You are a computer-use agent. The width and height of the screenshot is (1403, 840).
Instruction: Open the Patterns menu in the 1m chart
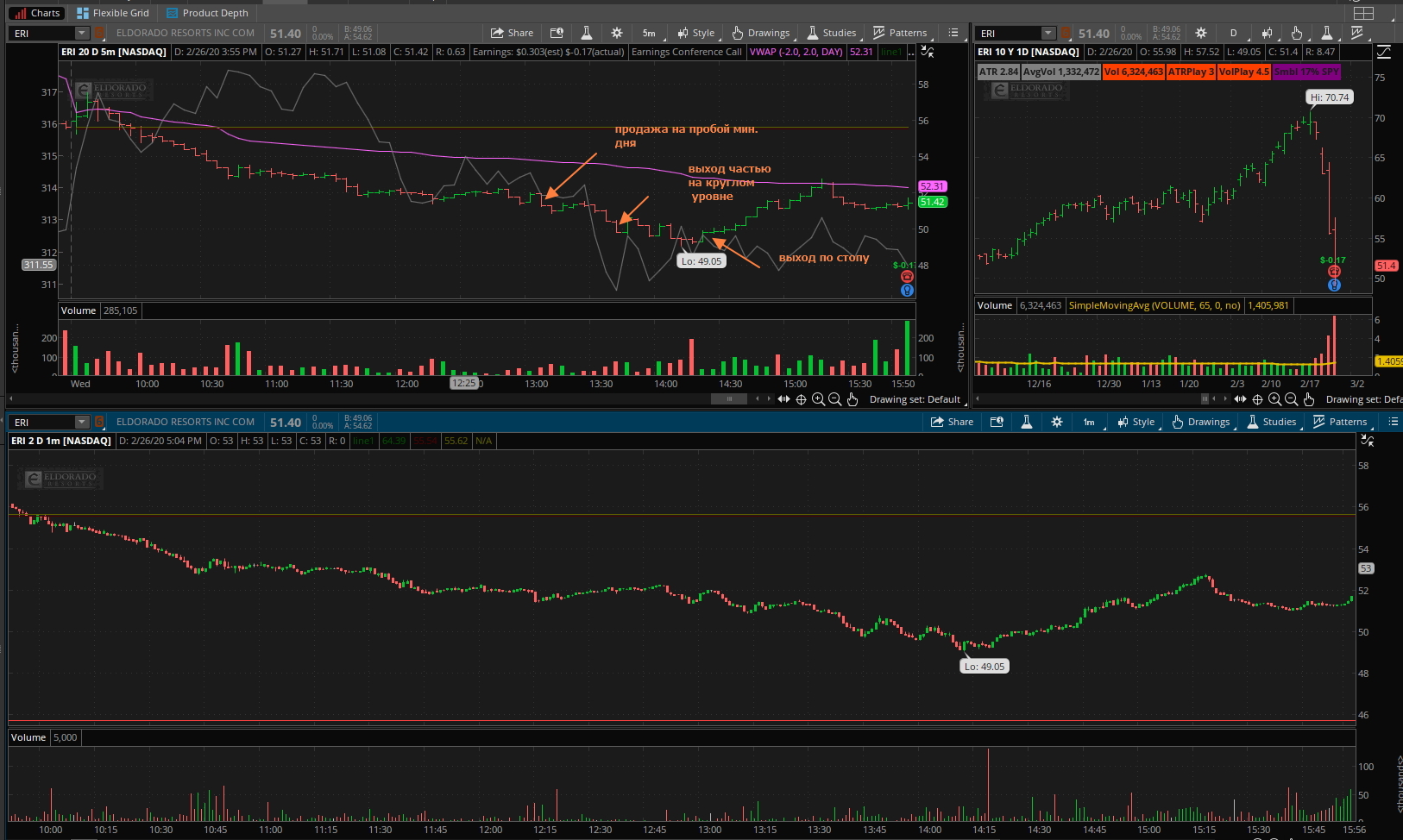pos(1340,422)
